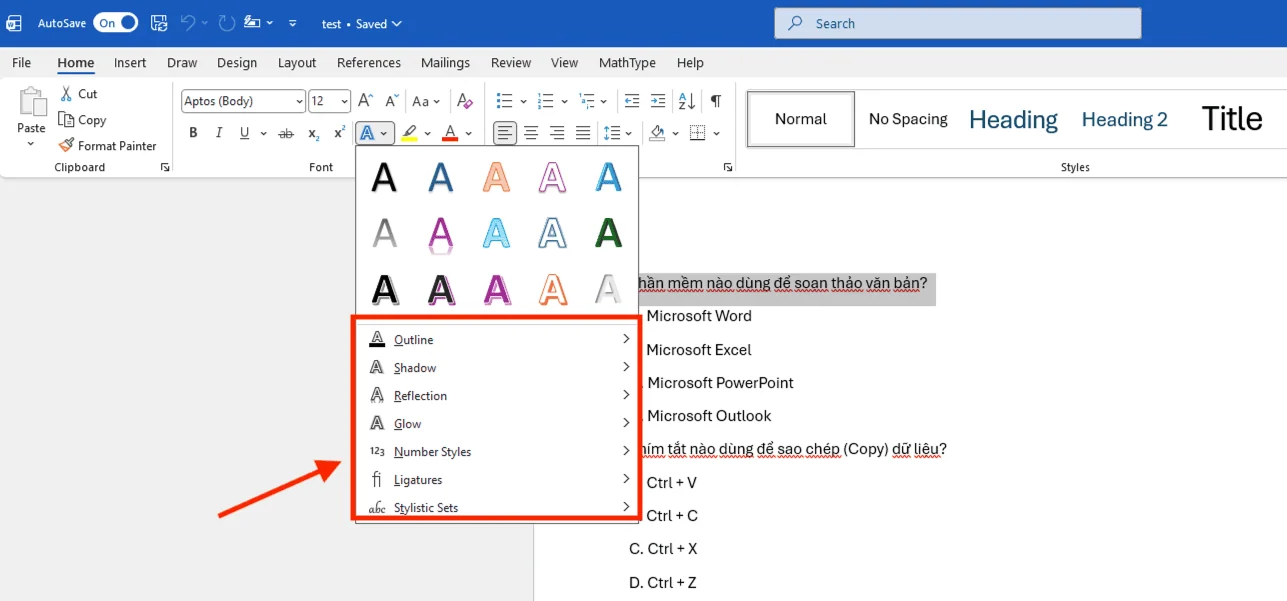
Task: Switch to the MathType ribbon tab
Action: pos(627,62)
